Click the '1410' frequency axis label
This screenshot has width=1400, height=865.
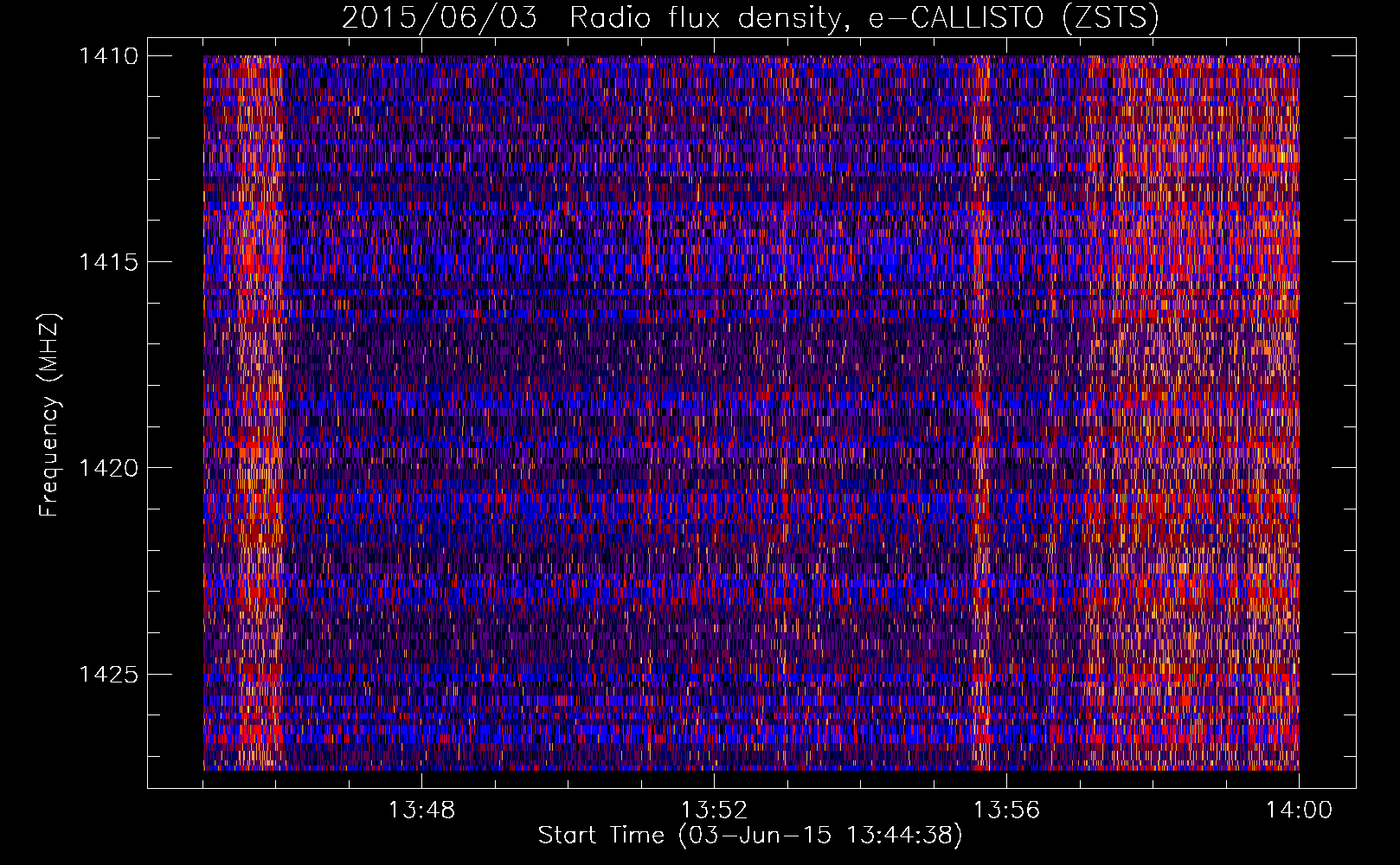(108, 56)
